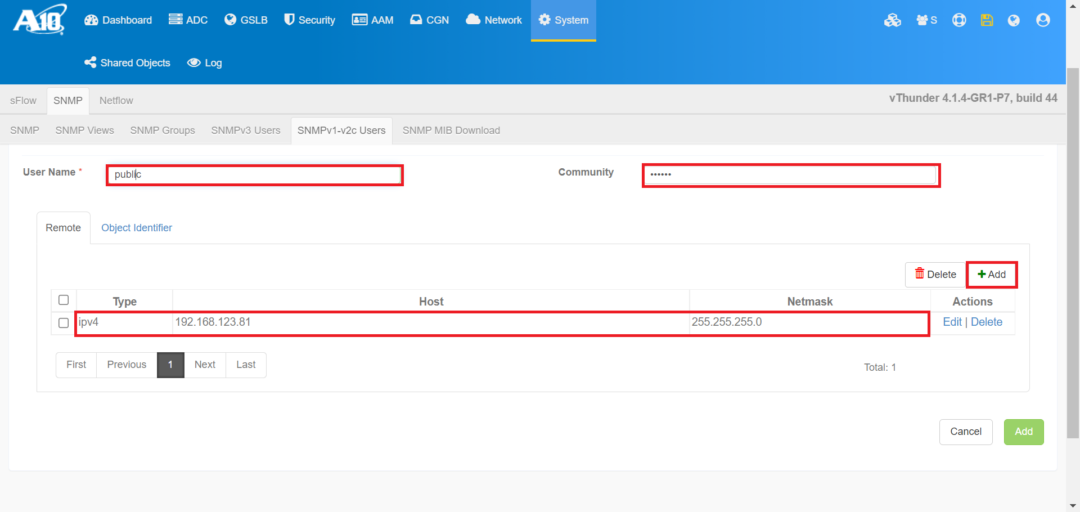
Task: Click the users group icon labeled S
Action: (926, 20)
